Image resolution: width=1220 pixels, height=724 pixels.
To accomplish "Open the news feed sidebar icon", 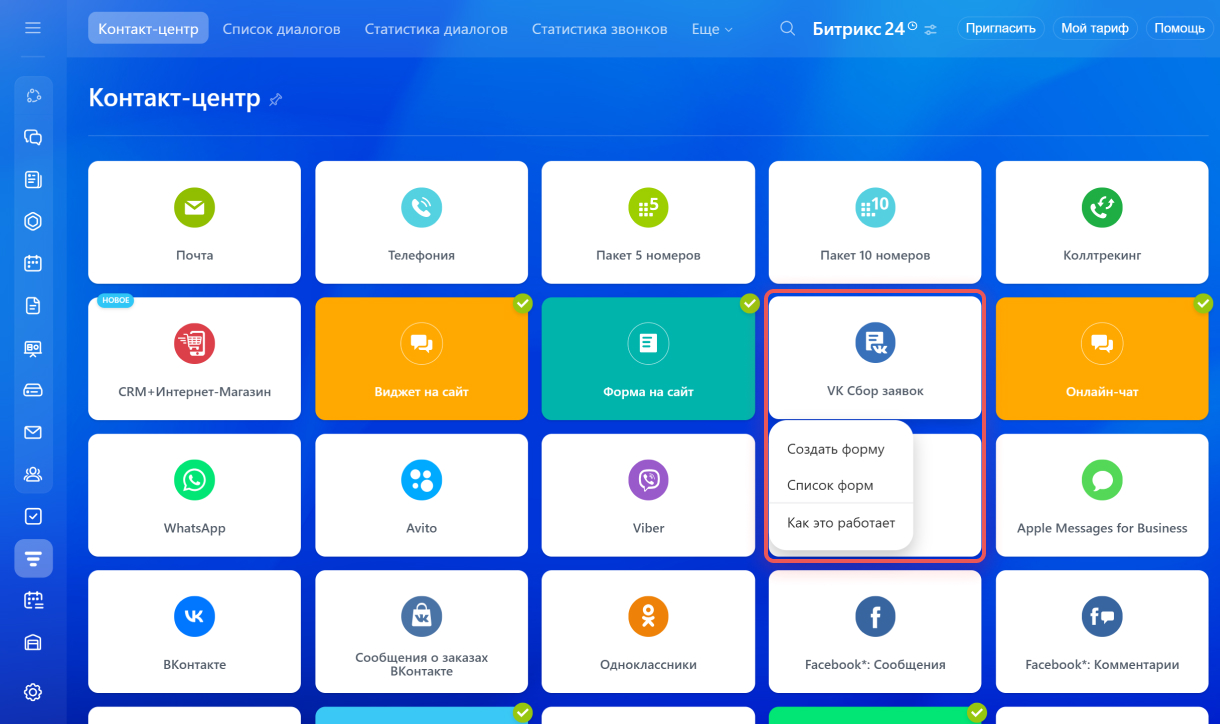I will click(33, 179).
